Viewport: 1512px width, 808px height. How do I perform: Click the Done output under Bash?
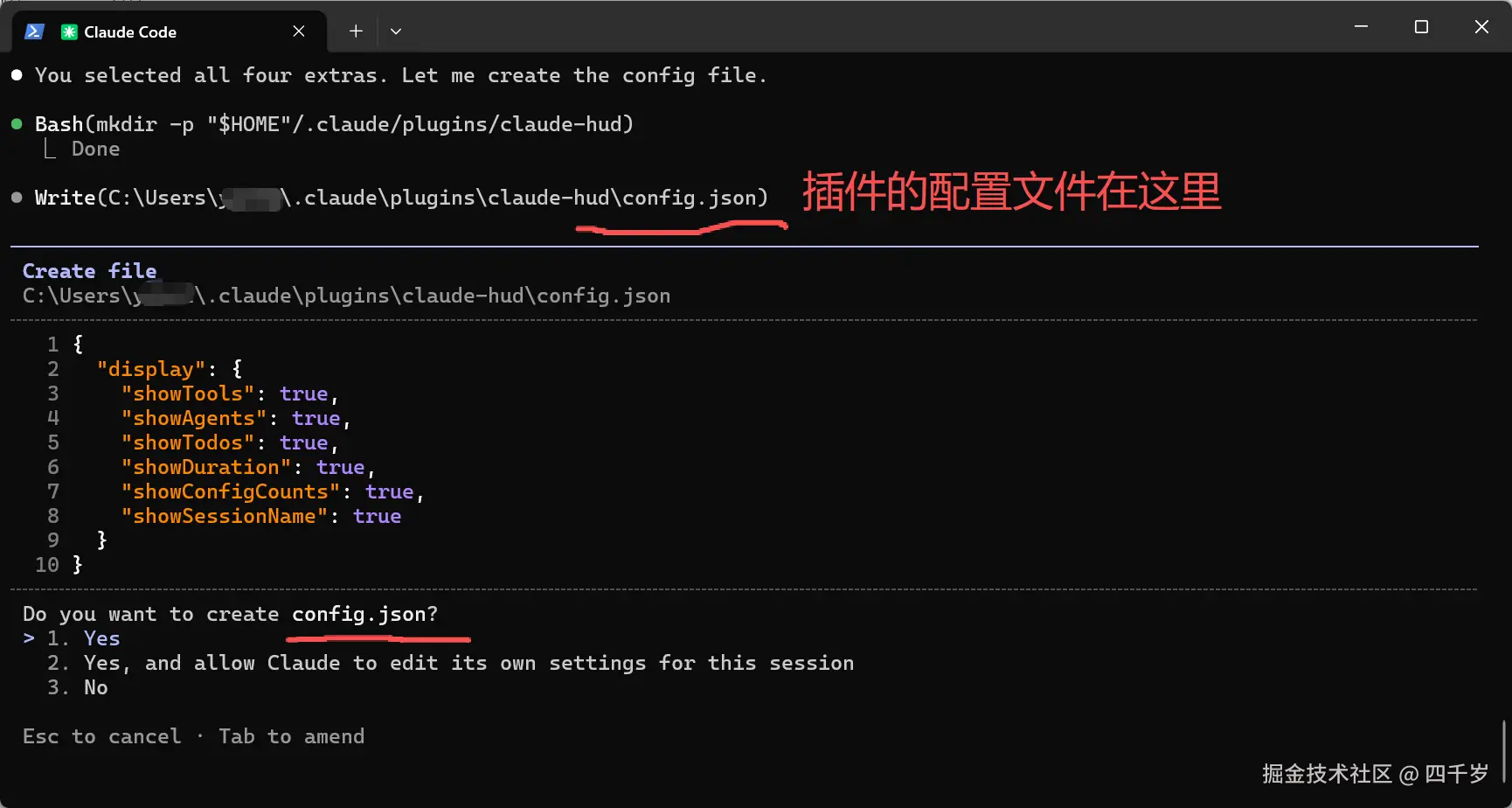96,149
